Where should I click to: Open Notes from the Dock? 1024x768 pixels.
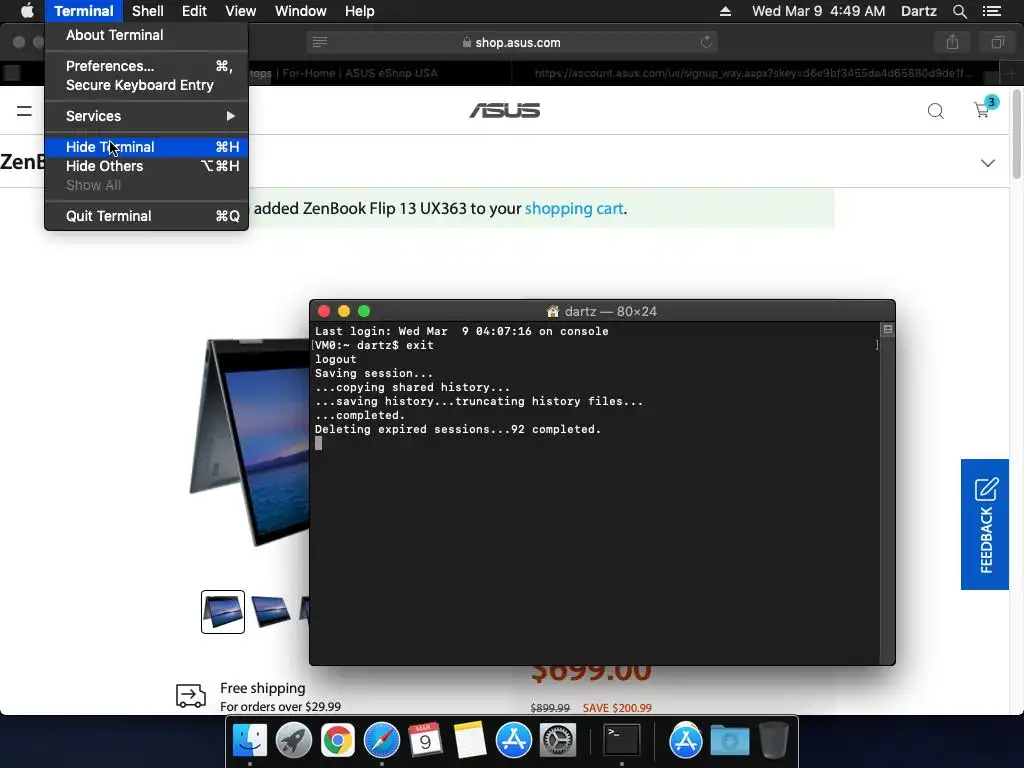(470, 741)
